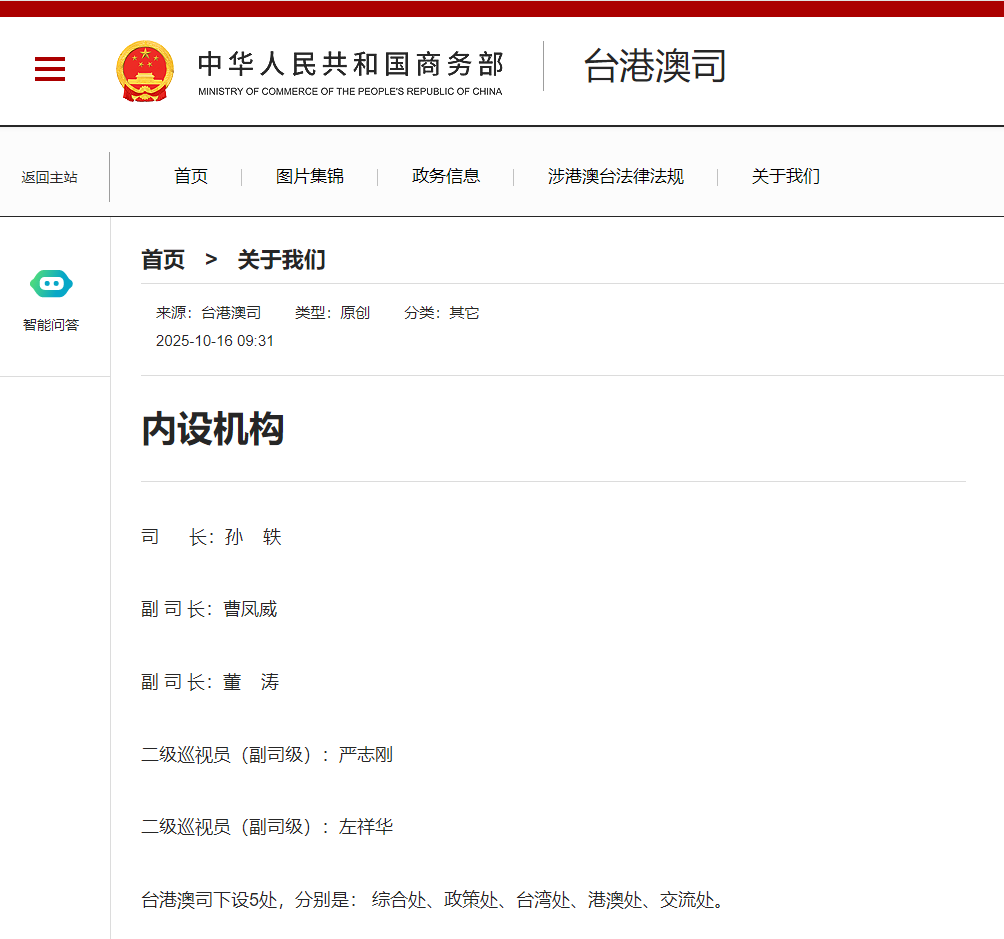The image size is (1004, 939).
Task: Click the paragraph listing 台港澳司下设5处
Action: (x=432, y=900)
